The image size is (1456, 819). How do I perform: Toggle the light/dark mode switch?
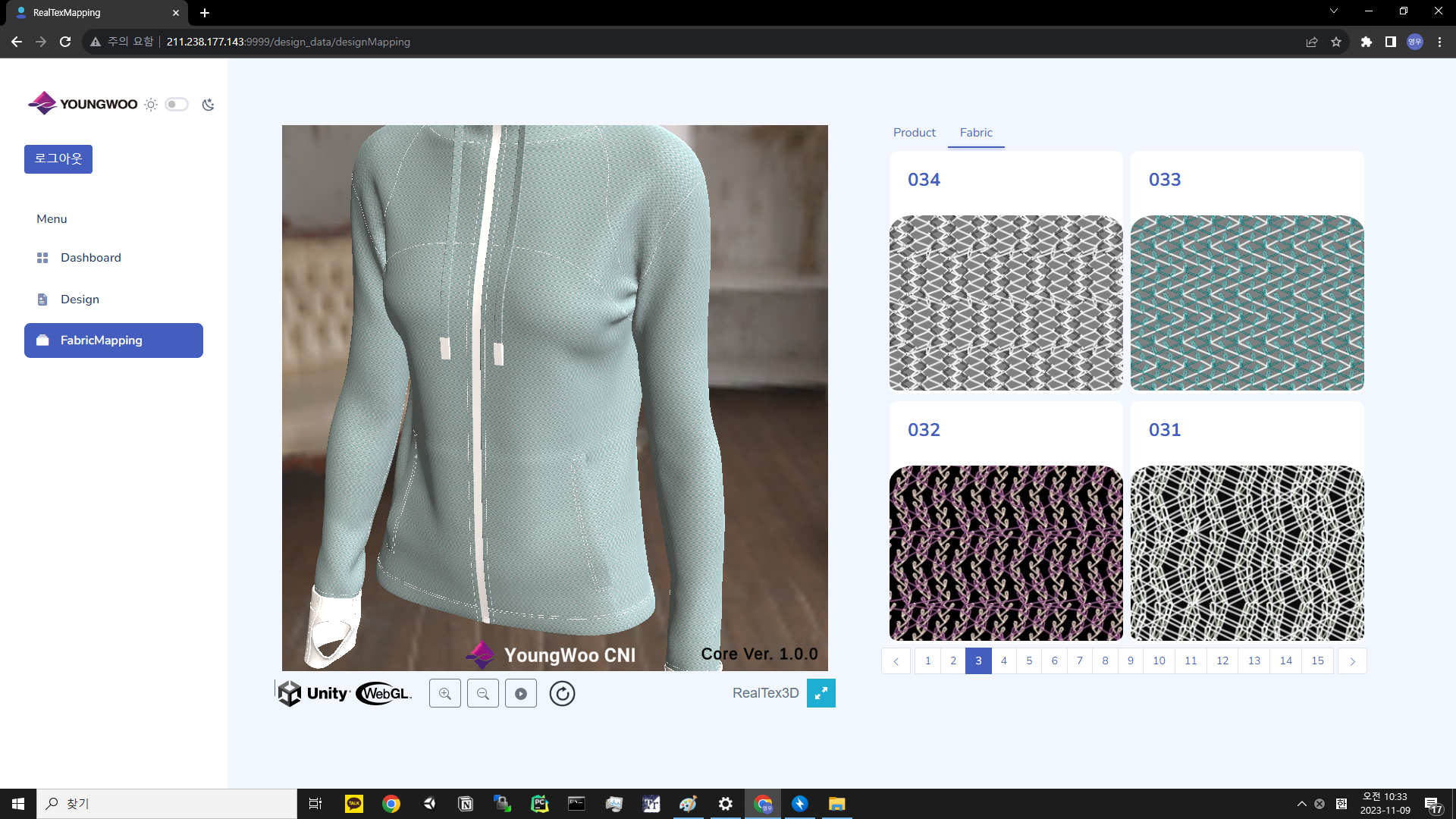(177, 105)
